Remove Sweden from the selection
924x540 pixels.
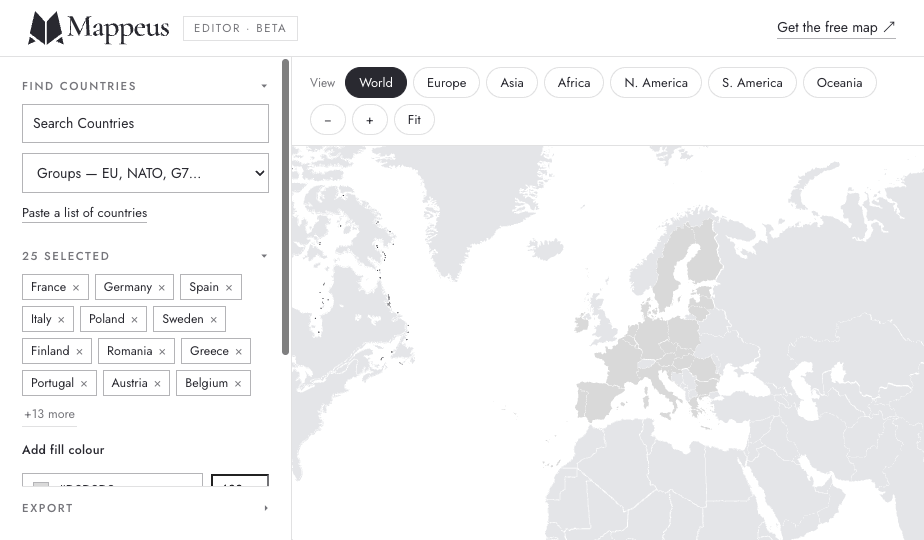coord(213,320)
